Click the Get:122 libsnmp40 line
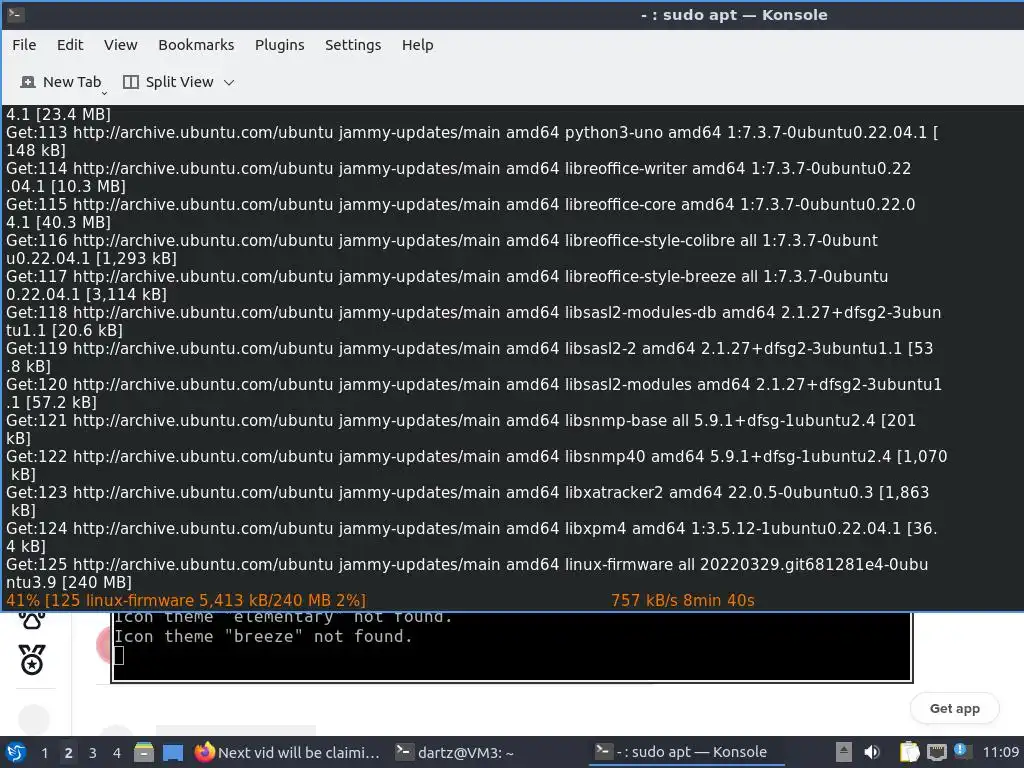This screenshot has height=768, width=1024. [477, 464]
